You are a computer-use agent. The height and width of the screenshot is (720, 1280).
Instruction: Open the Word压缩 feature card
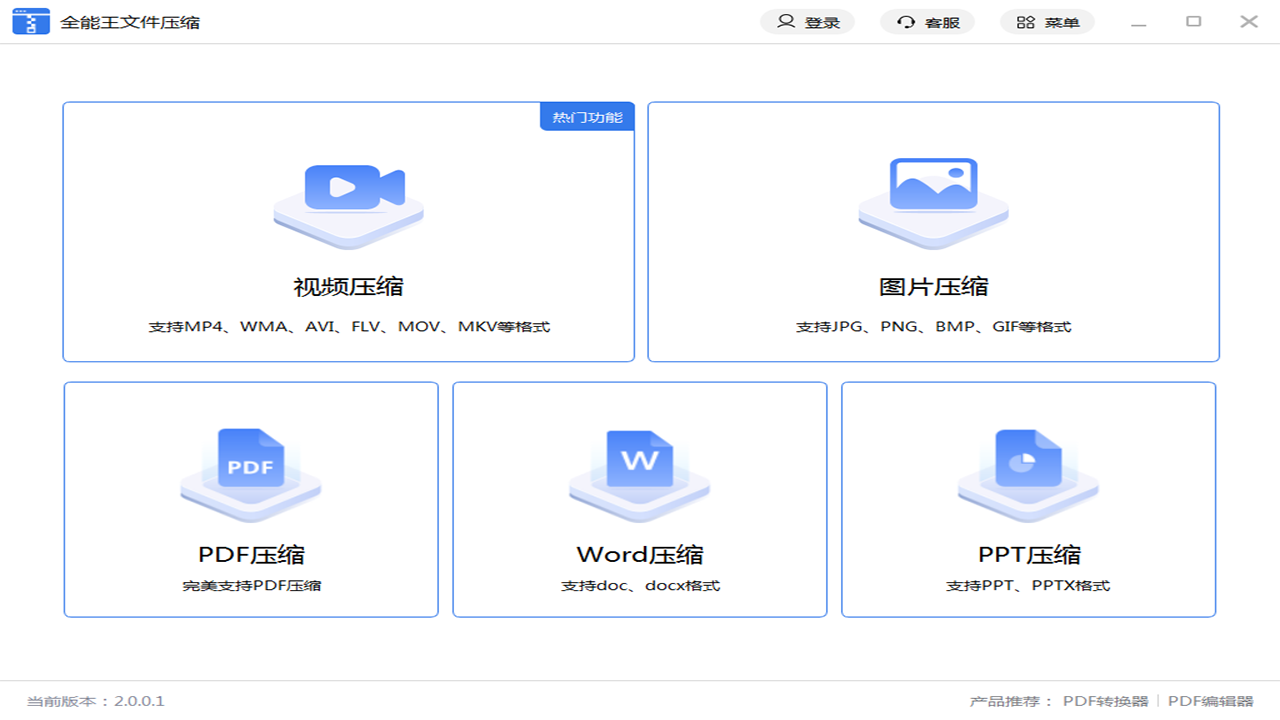point(639,498)
